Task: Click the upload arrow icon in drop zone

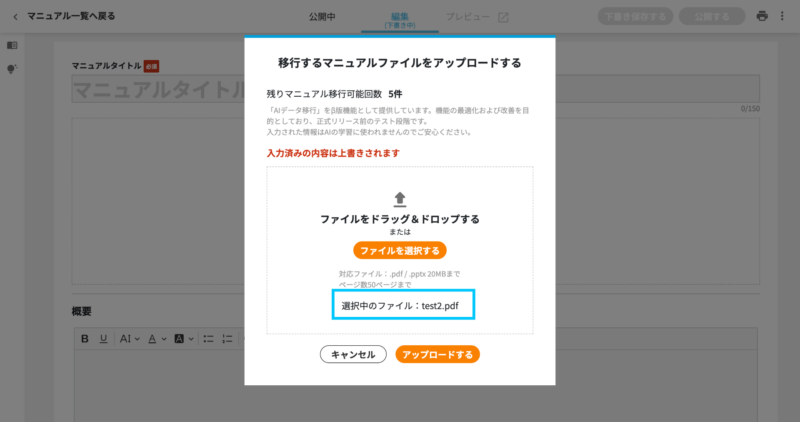Action: coord(399,199)
